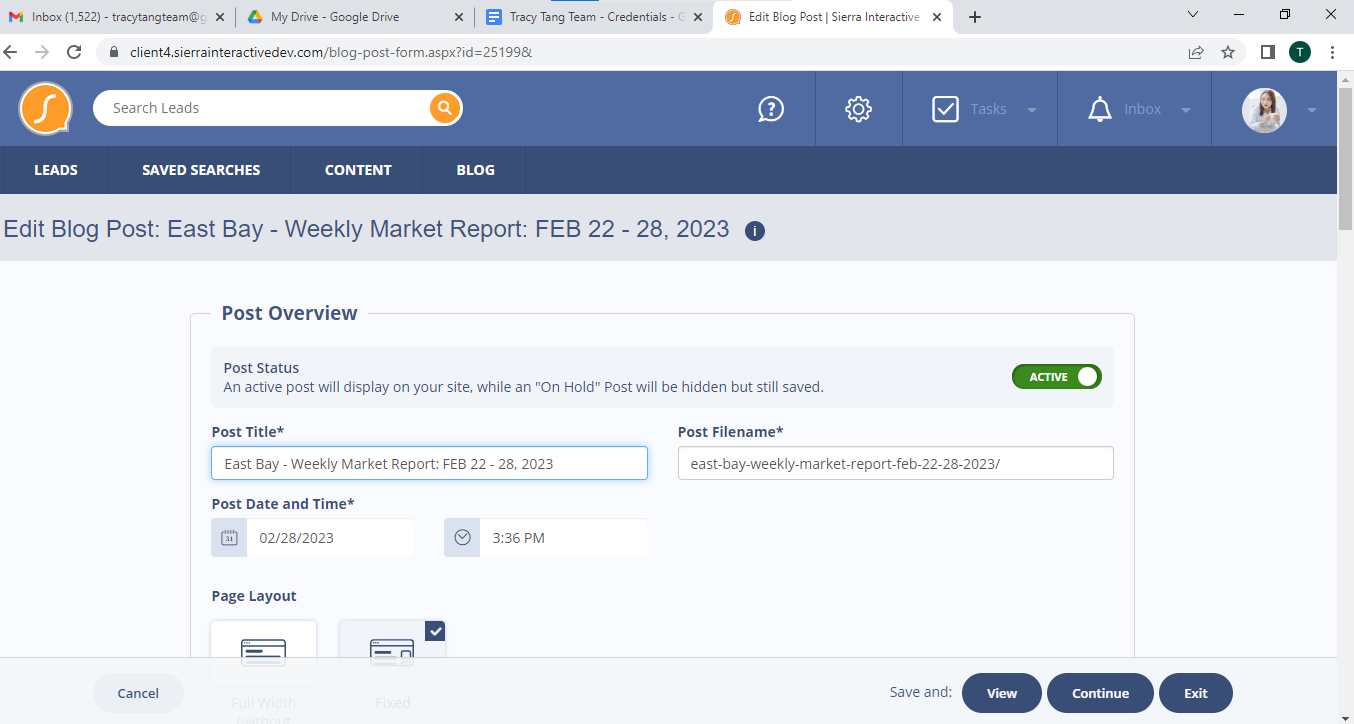The width and height of the screenshot is (1354, 724).
Task: Close the My Drive tab
Action: pos(458,17)
